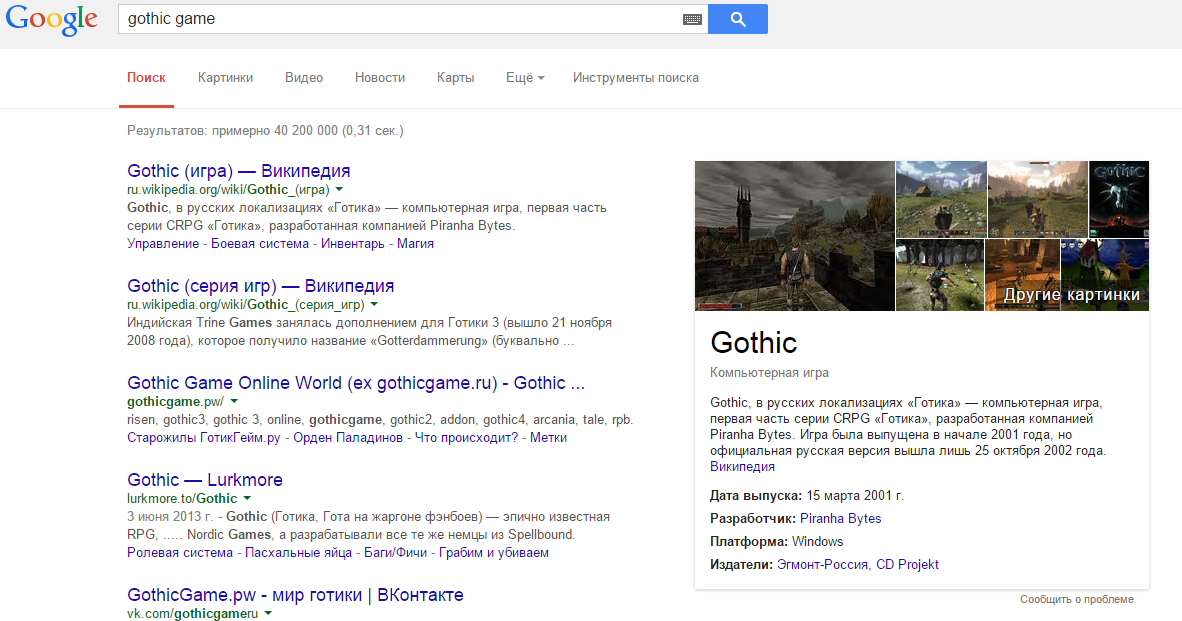1182x621 pixels.
Task: Click the 'Дата выпуска: 15 марта 2001 г.' line
Action: [807, 496]
